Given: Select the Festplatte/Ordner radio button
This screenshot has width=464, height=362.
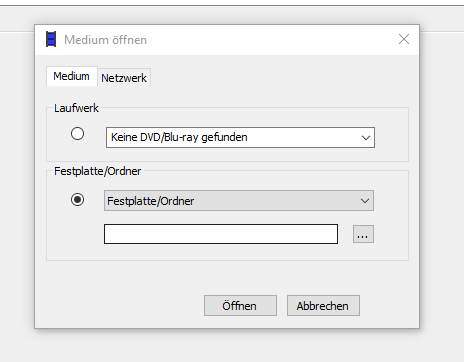Looking at the screenshot, I should point(77,200).
